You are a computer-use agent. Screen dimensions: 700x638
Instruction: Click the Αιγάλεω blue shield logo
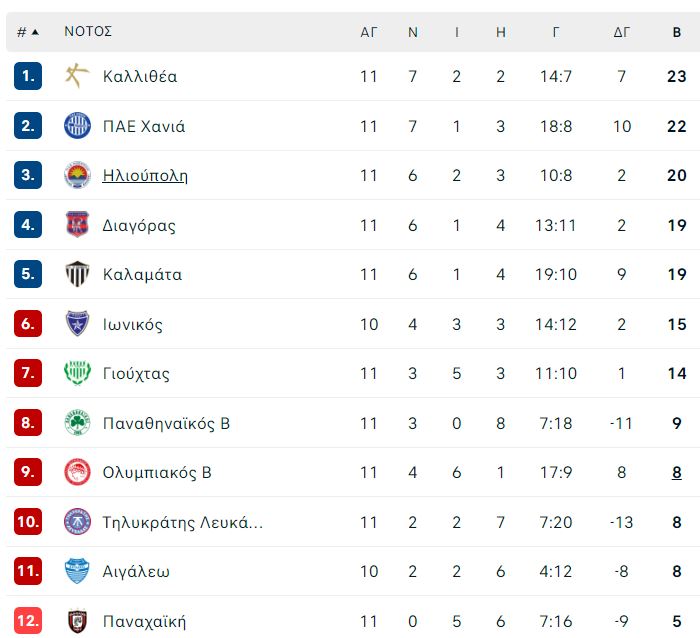click(77, 571)
